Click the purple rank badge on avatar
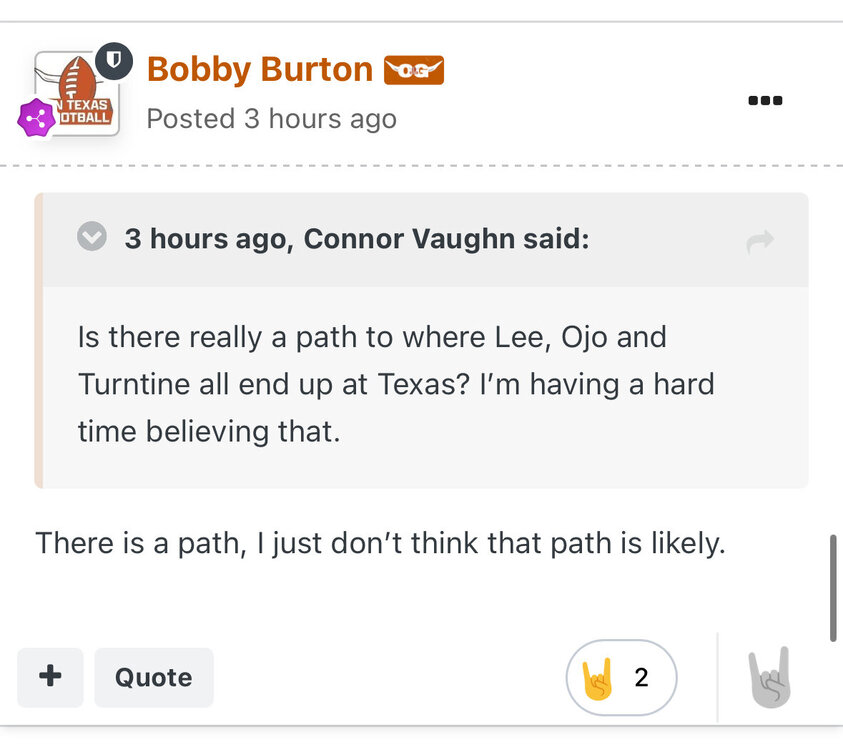 point(37,118)
